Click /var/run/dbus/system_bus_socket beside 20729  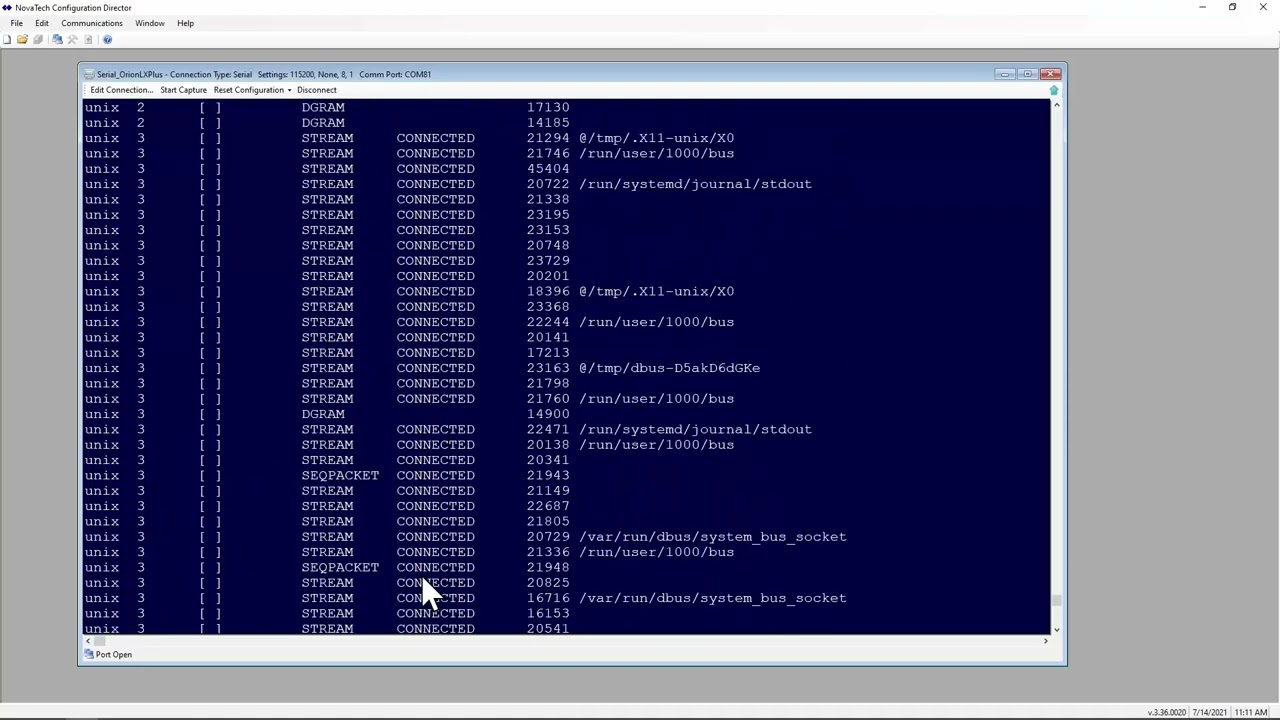[713, 537]
